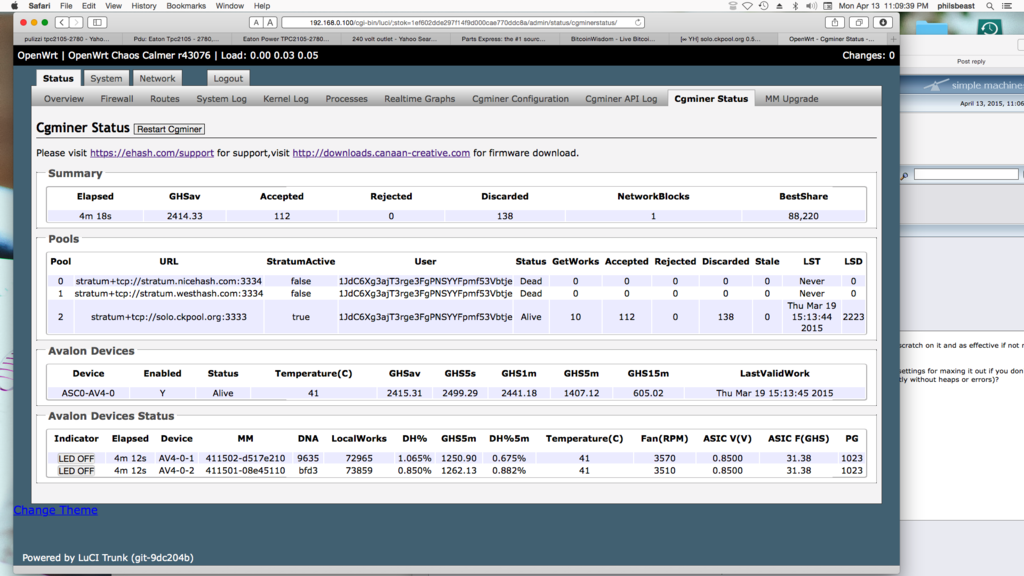
Task: Add a new tab with plus button
Action: 893,39
